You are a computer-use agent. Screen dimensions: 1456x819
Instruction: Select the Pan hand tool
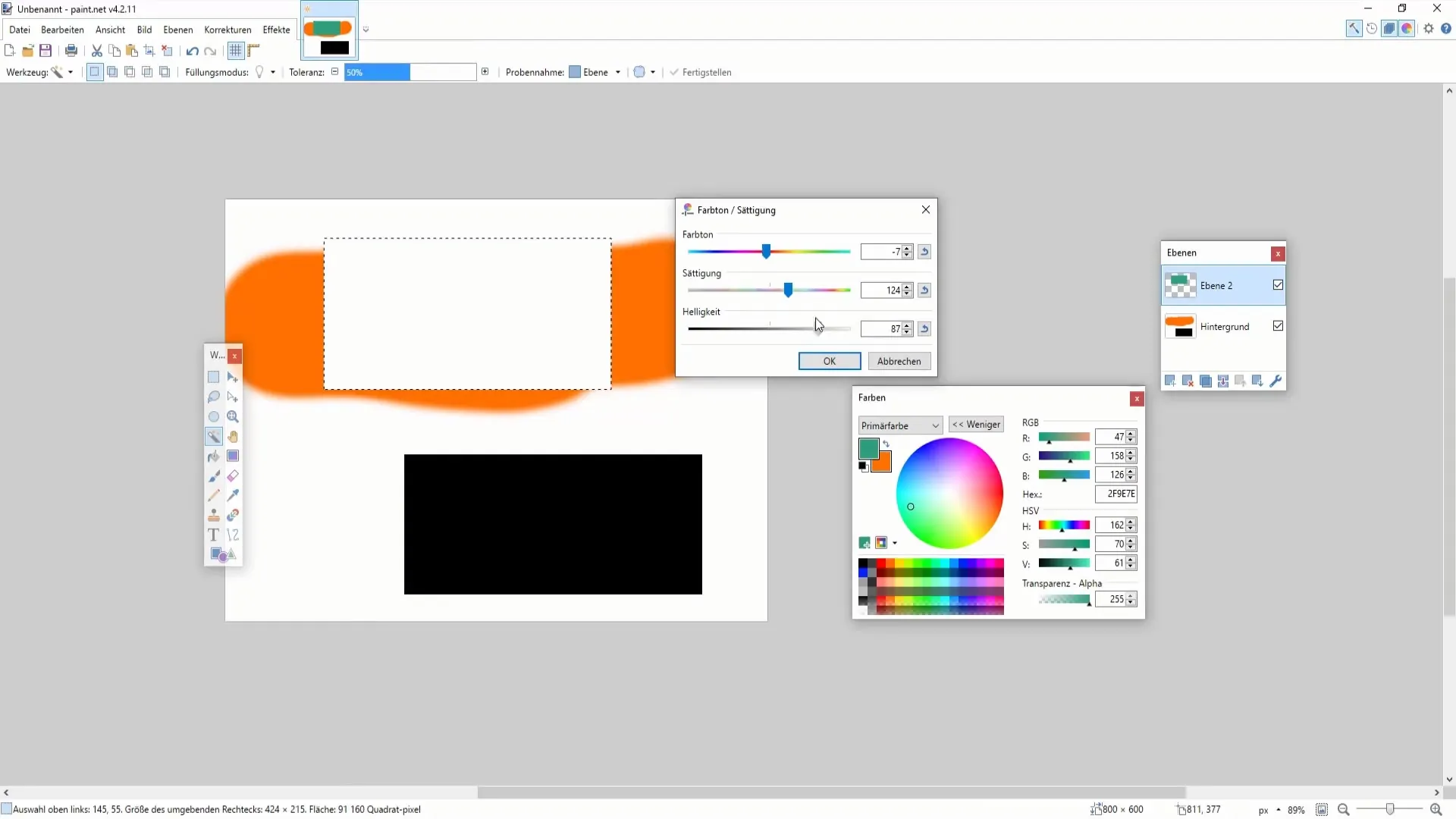click(233, 436)
